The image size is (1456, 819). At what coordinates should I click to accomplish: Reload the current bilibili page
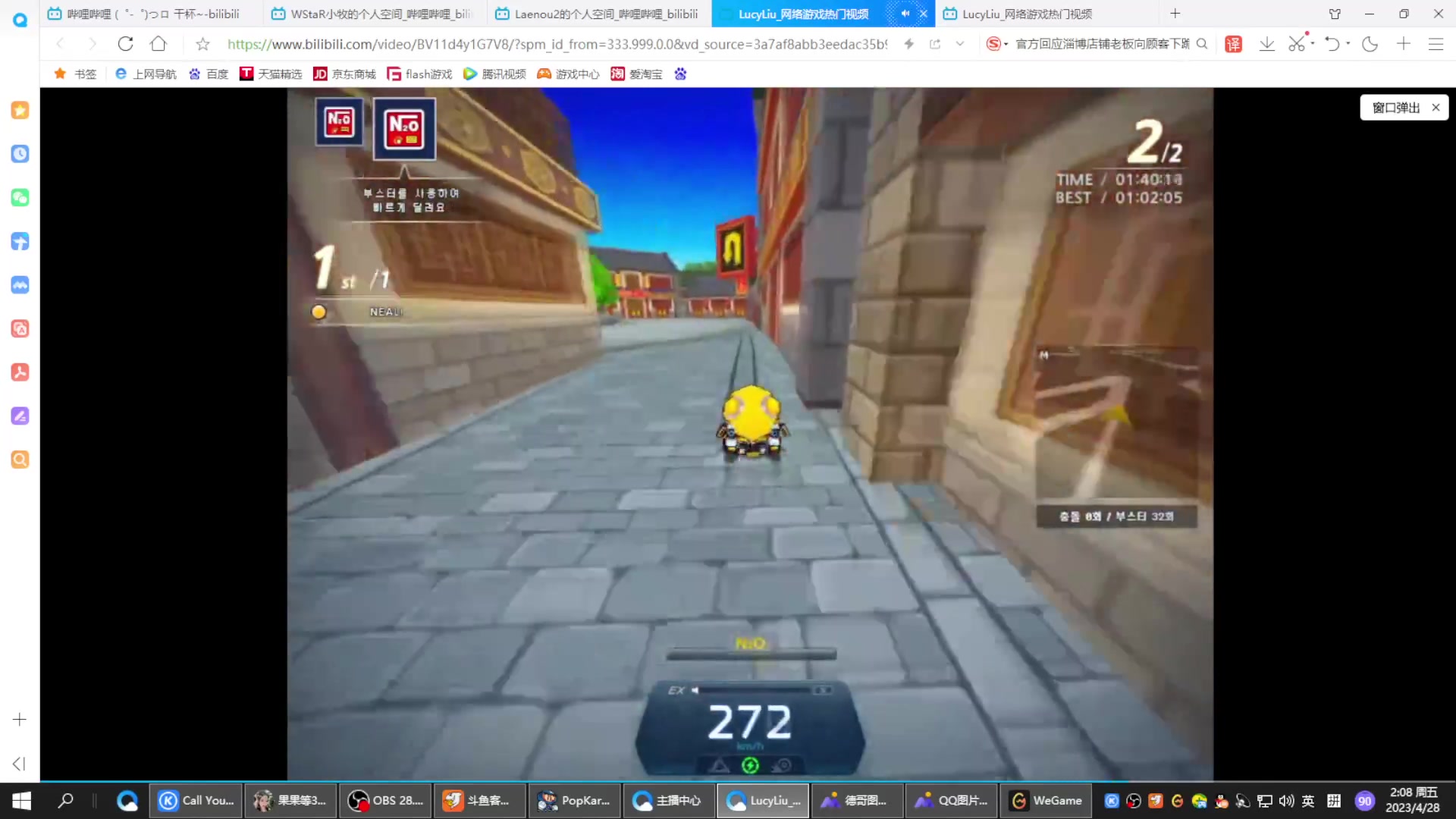click(125, 44)
